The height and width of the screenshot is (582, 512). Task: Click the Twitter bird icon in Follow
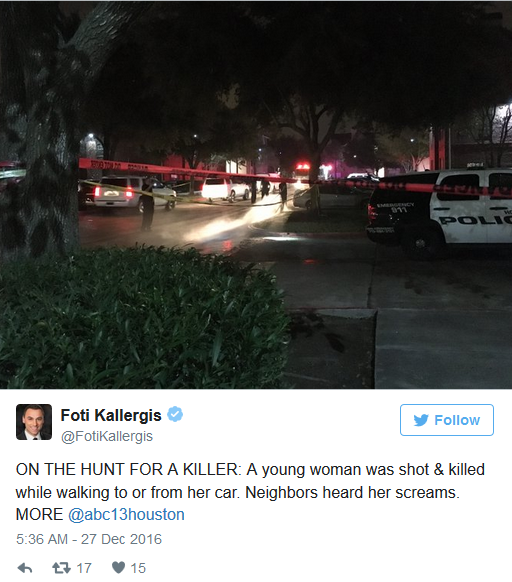click(421, 420)
